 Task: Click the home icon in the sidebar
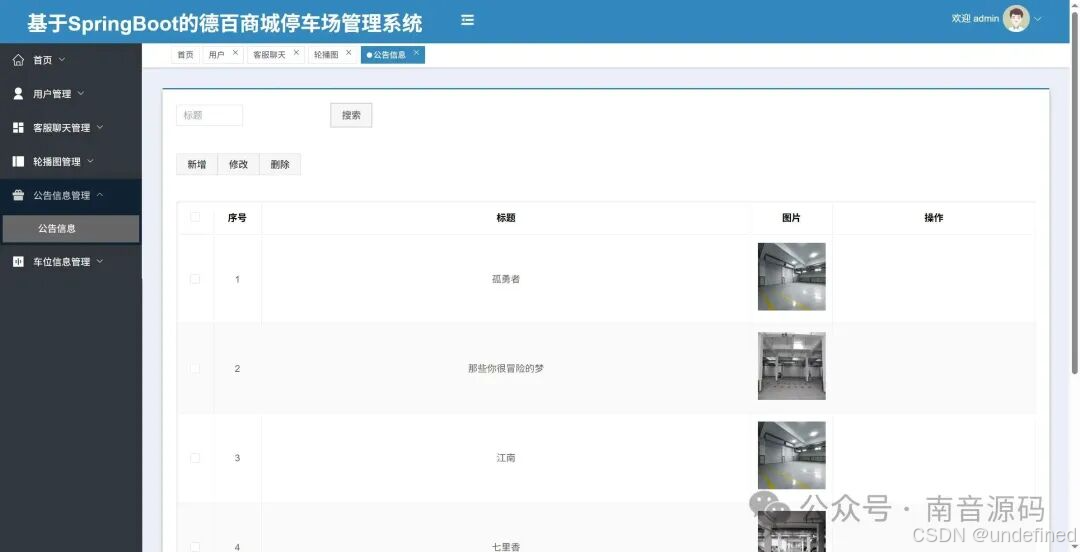tap(19, 60)
